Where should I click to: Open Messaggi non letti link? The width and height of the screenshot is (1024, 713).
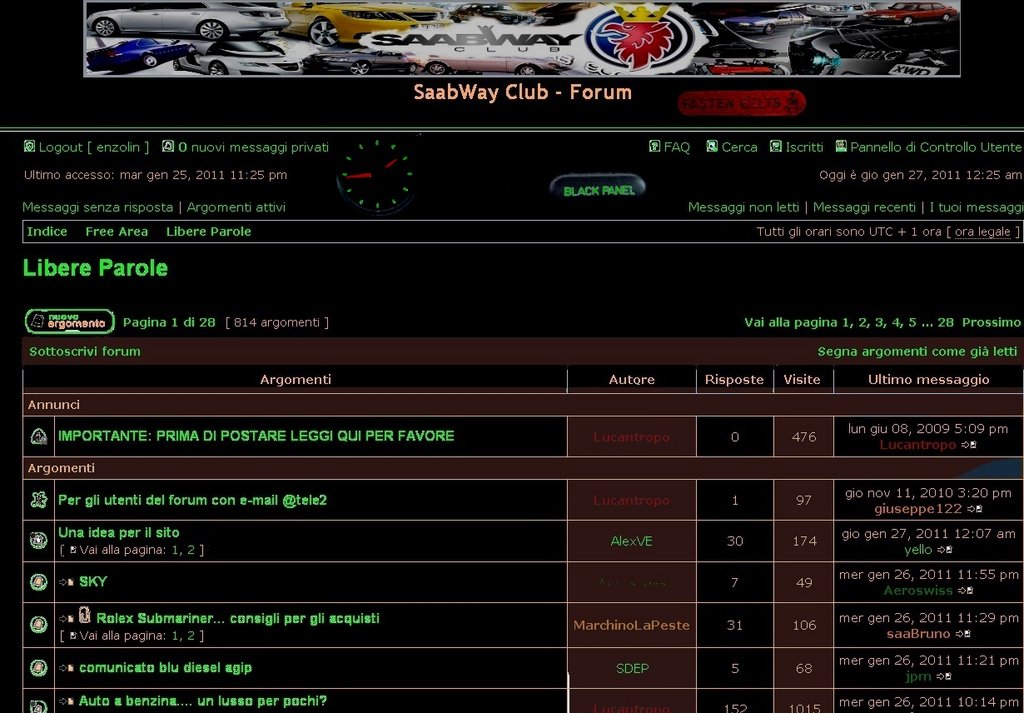pyautogui.click(x=743, y=207)
